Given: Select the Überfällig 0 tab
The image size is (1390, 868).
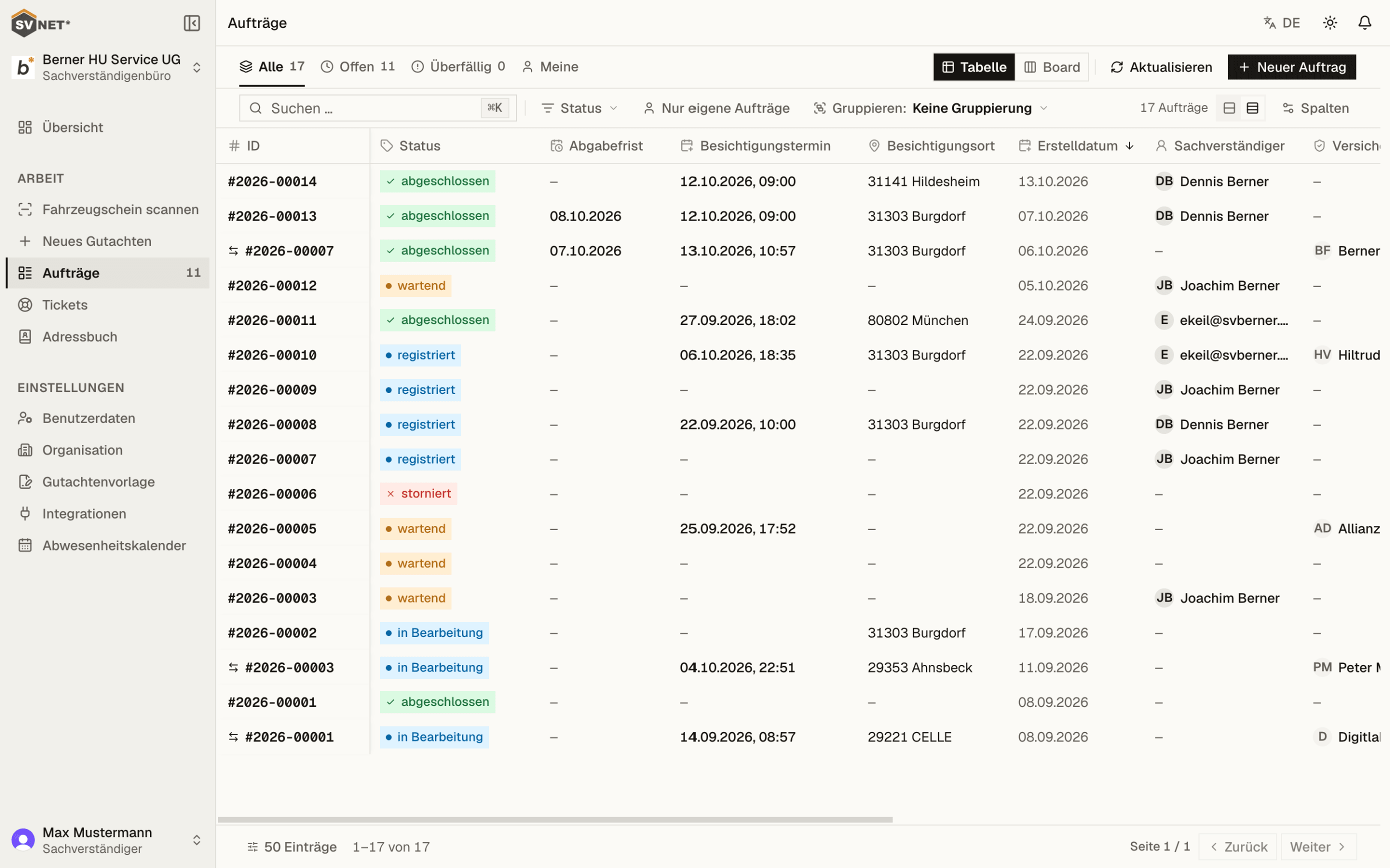Looking at the screenshot, I should coord(458,66).
